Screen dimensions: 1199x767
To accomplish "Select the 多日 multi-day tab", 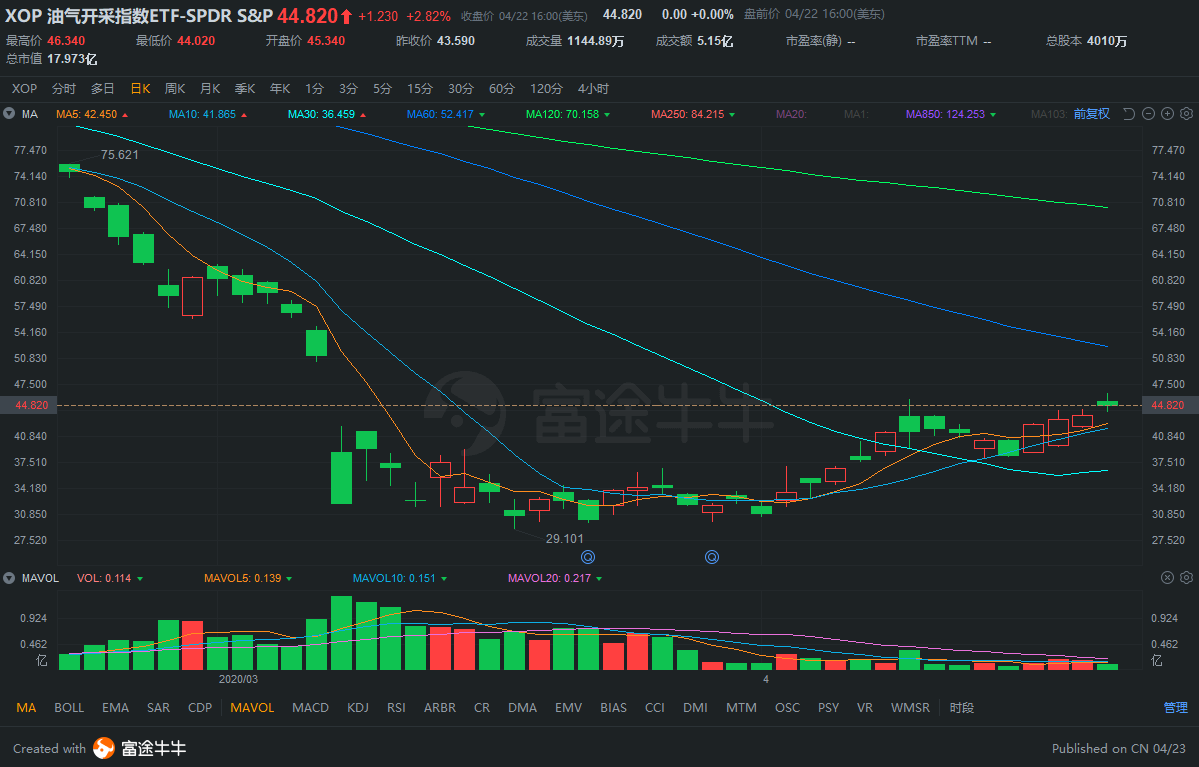I will (x=102, y=89).
